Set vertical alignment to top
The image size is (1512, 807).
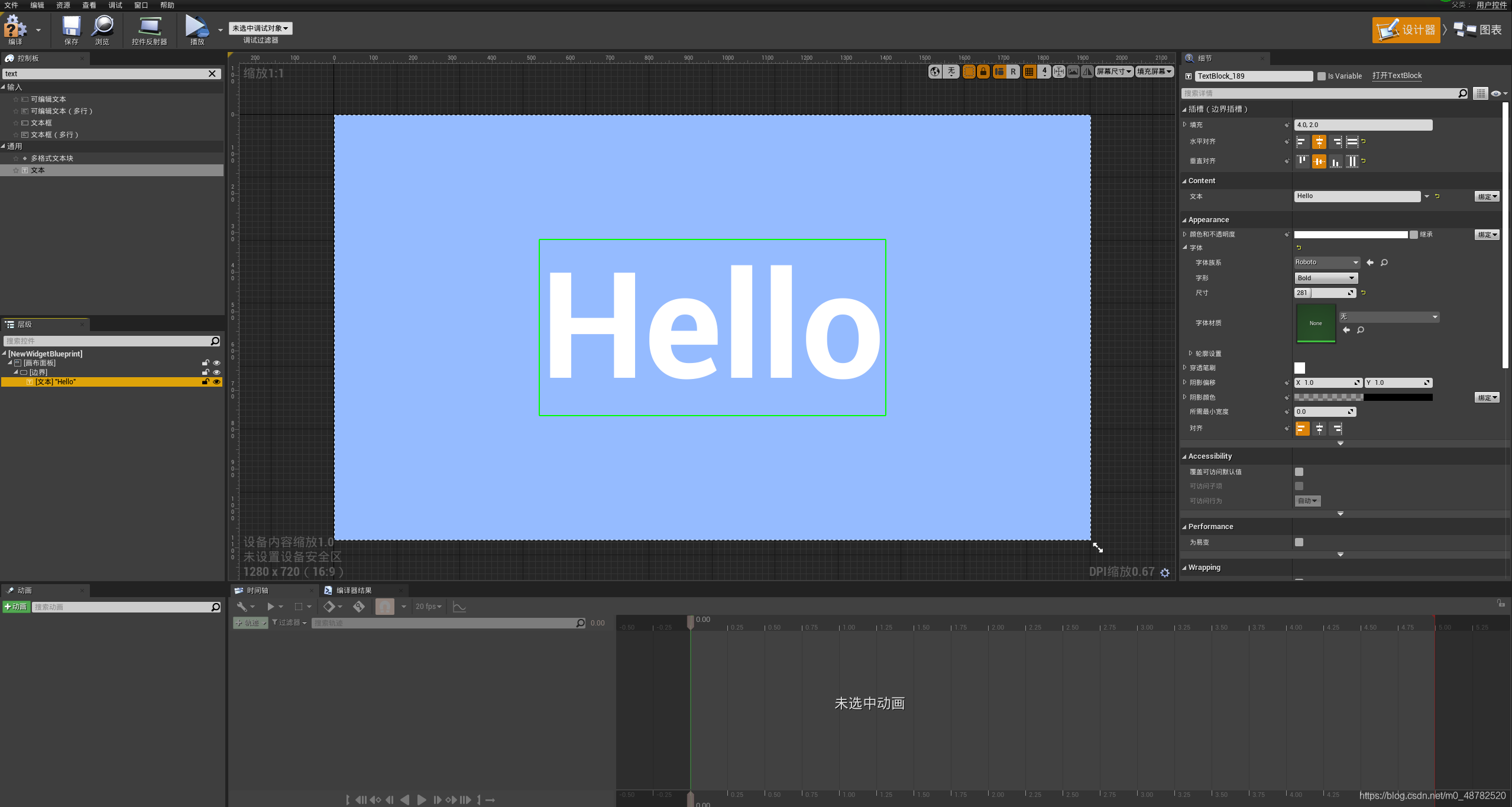point(1302,161)
